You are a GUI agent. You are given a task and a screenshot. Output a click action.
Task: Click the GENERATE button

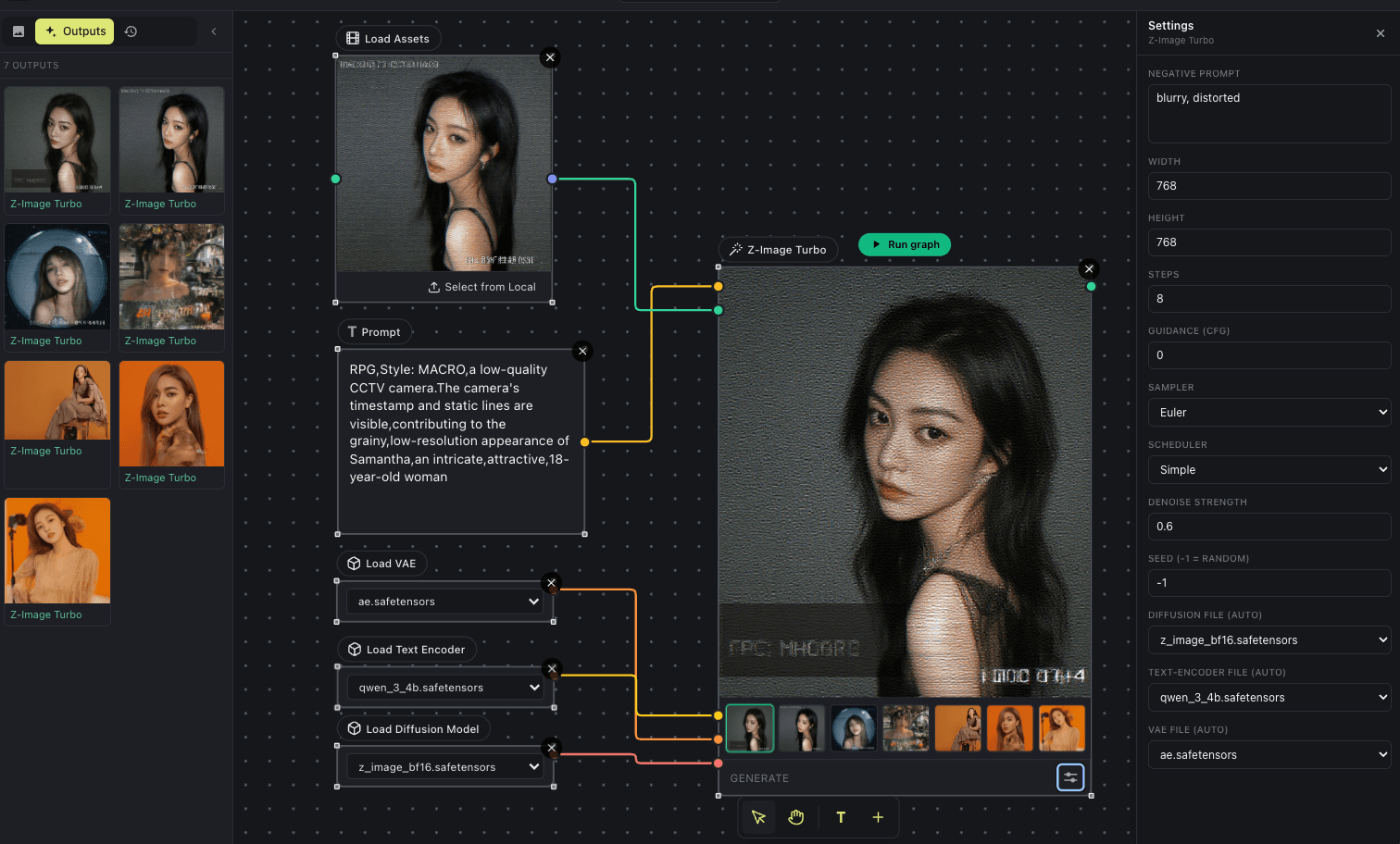pos(759,778)
